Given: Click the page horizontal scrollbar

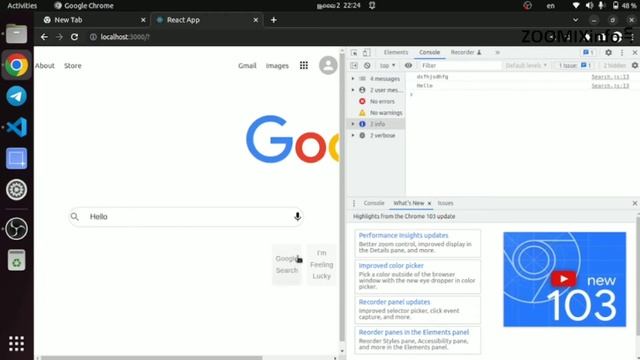Looking at the screenshot, I should point(152,358).
